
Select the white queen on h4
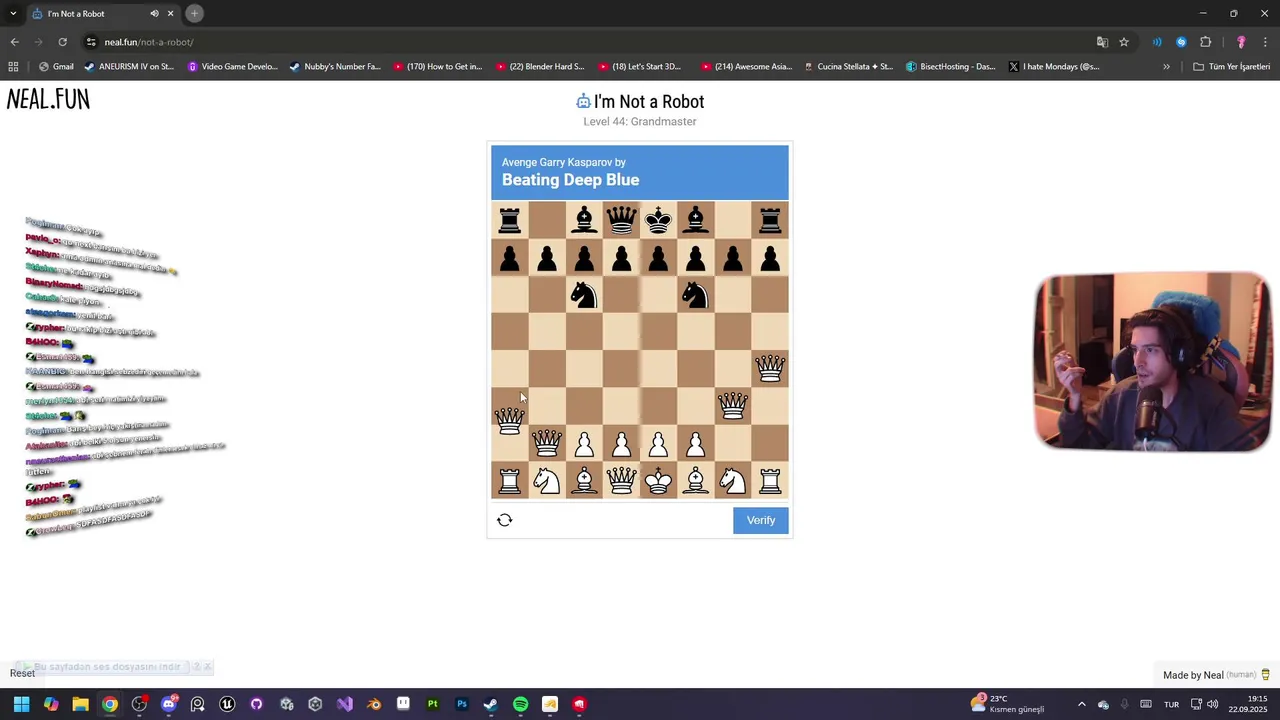click(x=770, y=369)
